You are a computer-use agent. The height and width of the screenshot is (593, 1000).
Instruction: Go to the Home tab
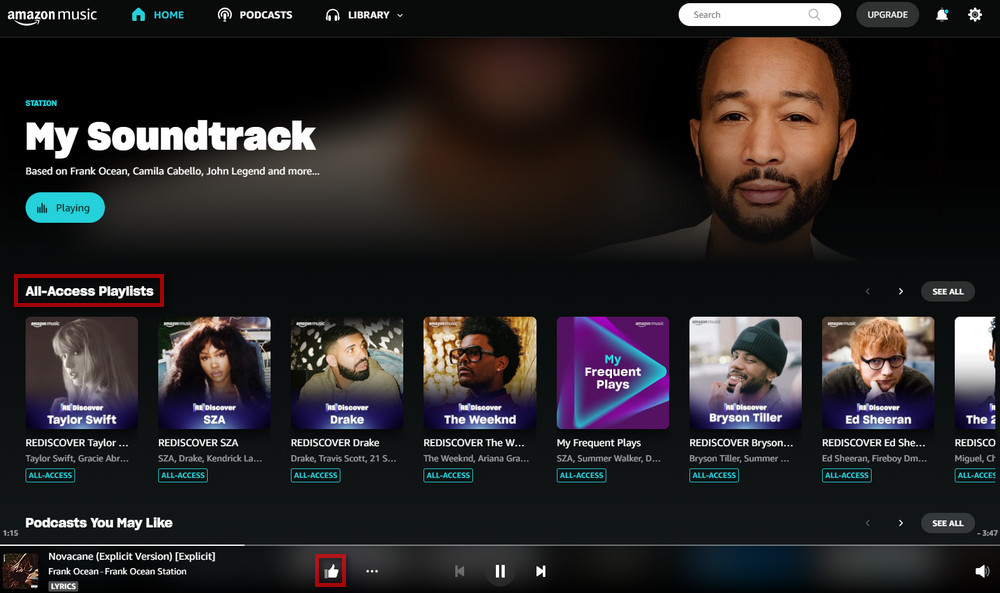(158, 15)
